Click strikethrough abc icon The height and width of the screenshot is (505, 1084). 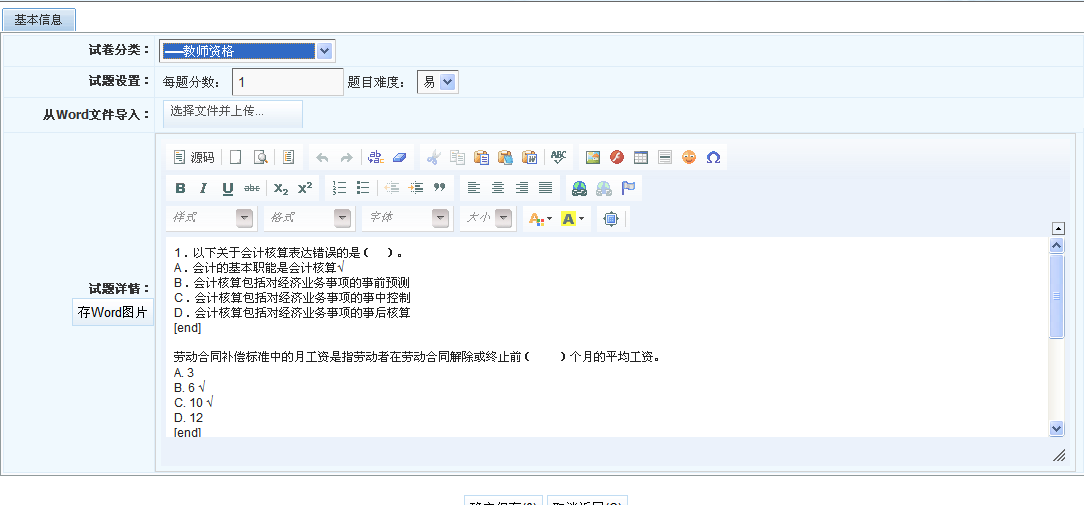pyautogui.click(x=252, y=188)
